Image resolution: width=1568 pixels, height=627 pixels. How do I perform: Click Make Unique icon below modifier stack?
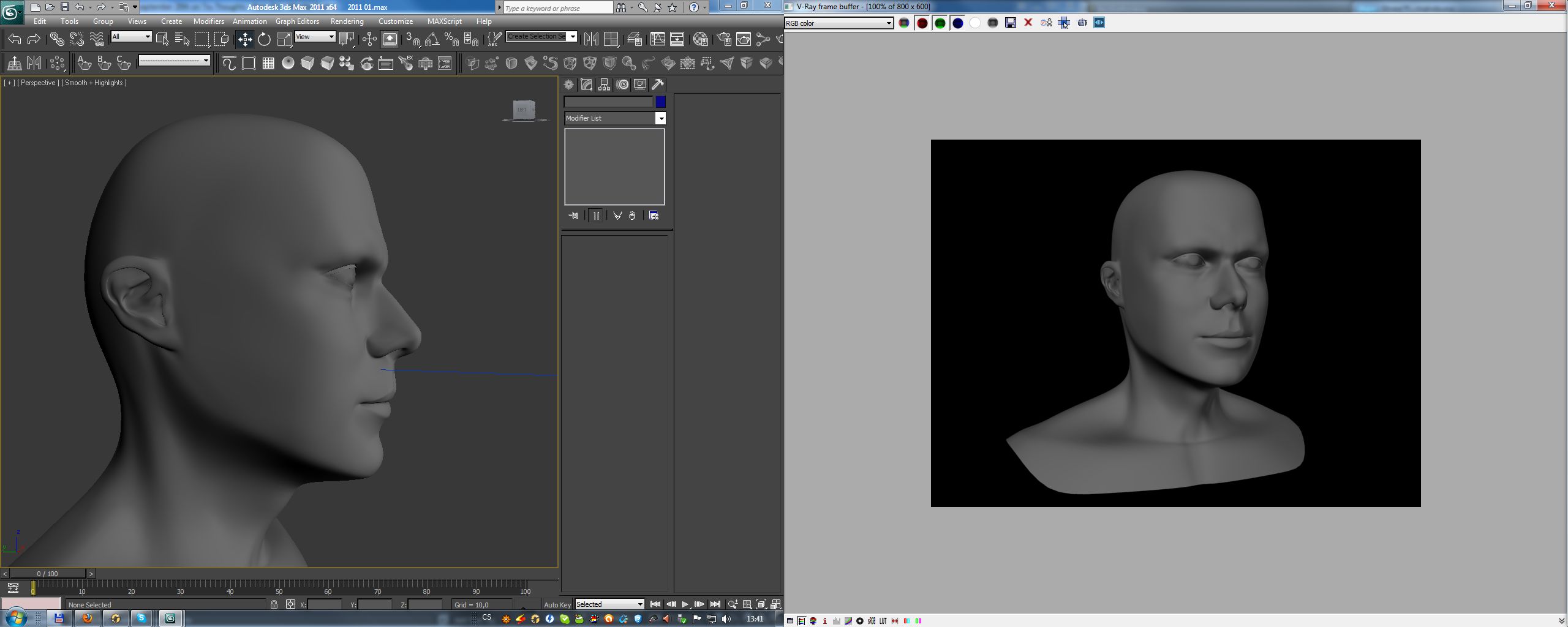(617, 216)
